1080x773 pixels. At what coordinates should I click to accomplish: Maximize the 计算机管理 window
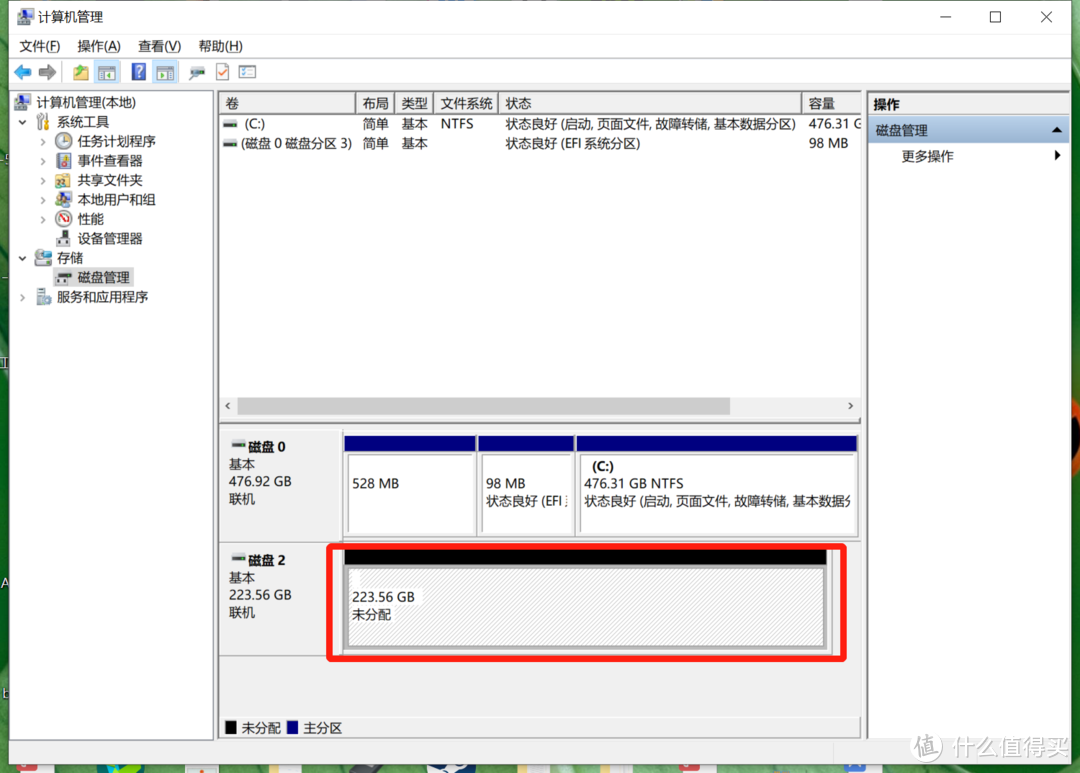[995, 17]
